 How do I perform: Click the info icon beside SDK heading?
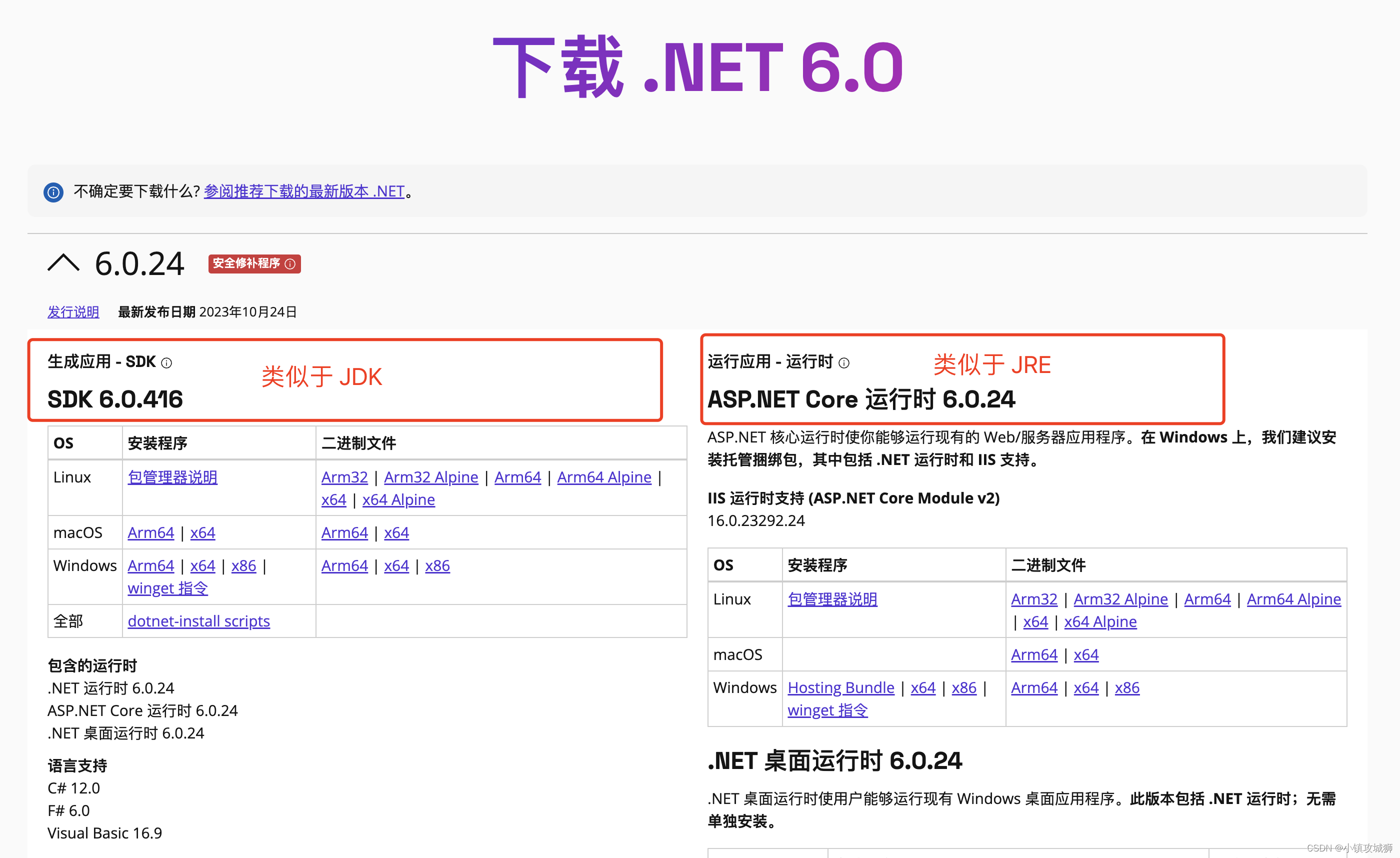pos(166,363)
